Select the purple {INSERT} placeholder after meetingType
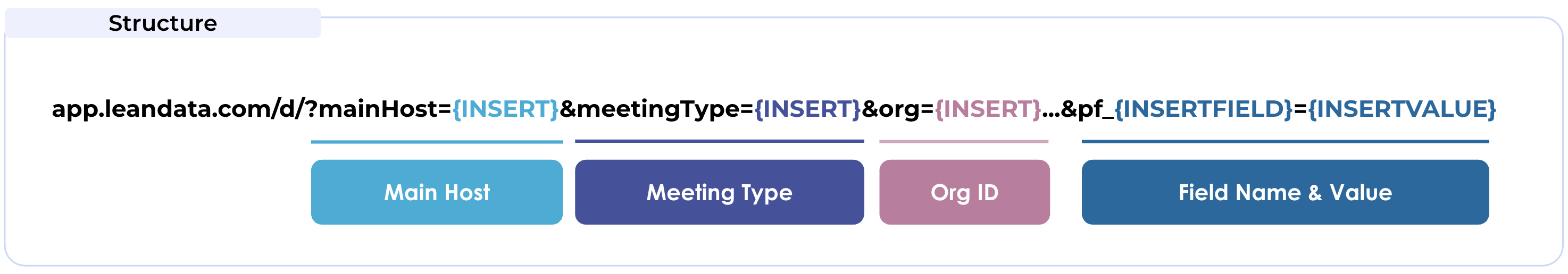The width and height of the screenshot is (1568, 274). [807, 109]
